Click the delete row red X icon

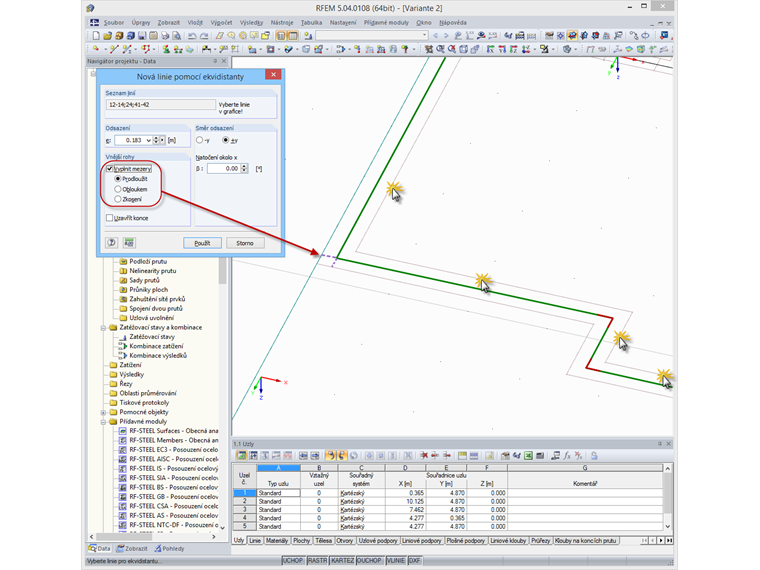click(x=424, y=456)
